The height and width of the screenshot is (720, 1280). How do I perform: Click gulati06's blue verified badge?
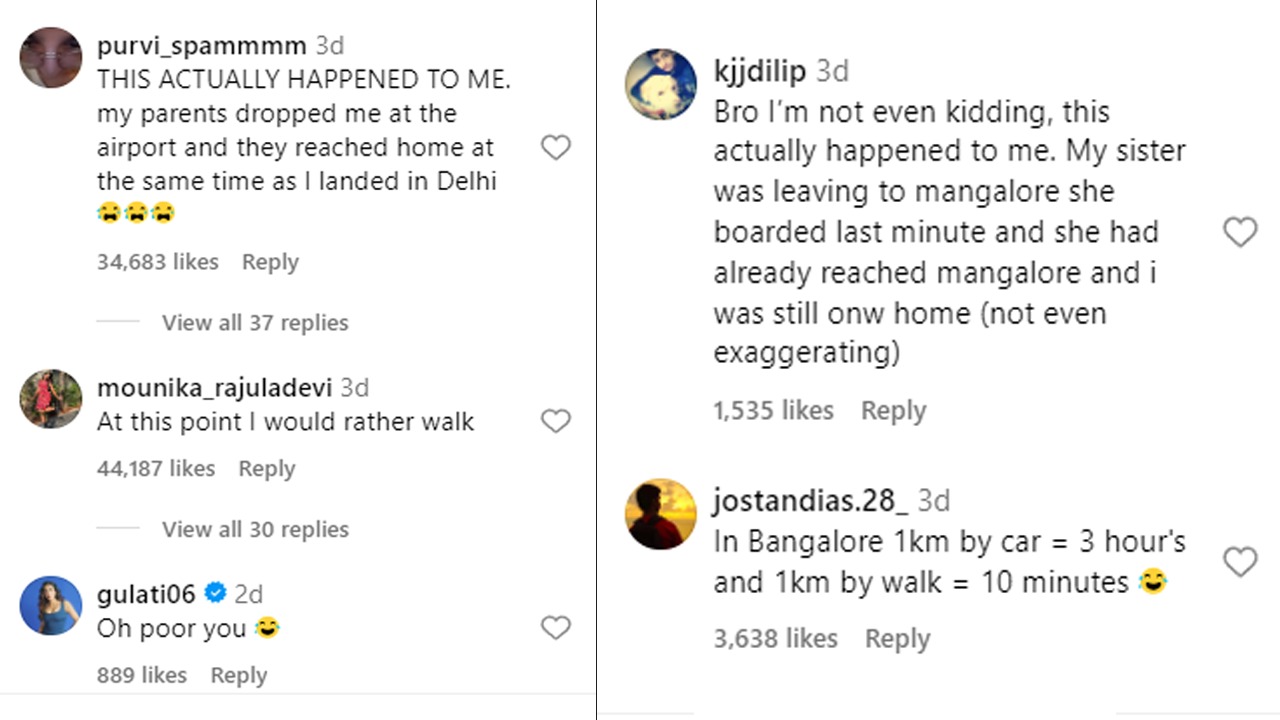[215, 594]
